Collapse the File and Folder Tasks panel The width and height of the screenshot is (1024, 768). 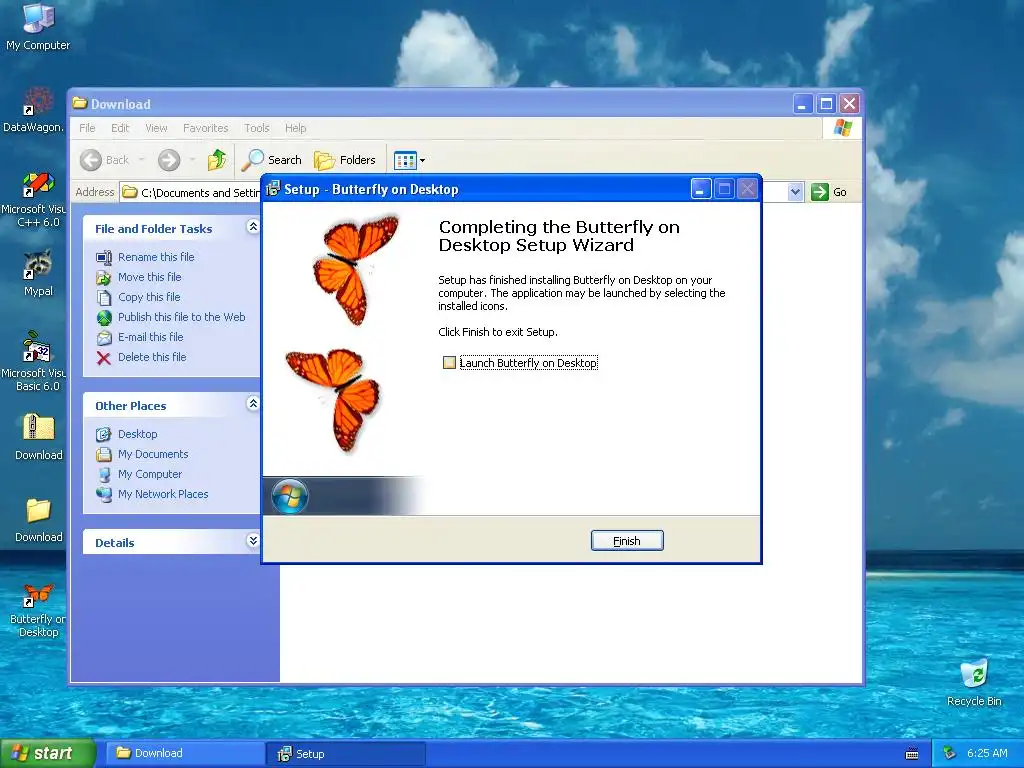[x=253, y=227]
